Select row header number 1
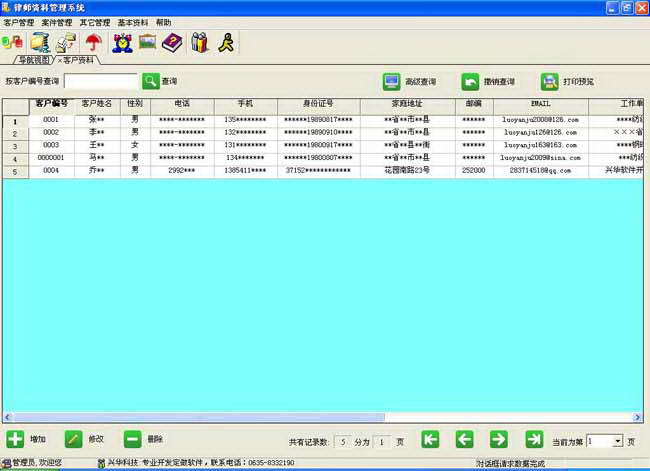This screenshot has height=471, width=650. point(15,121)
